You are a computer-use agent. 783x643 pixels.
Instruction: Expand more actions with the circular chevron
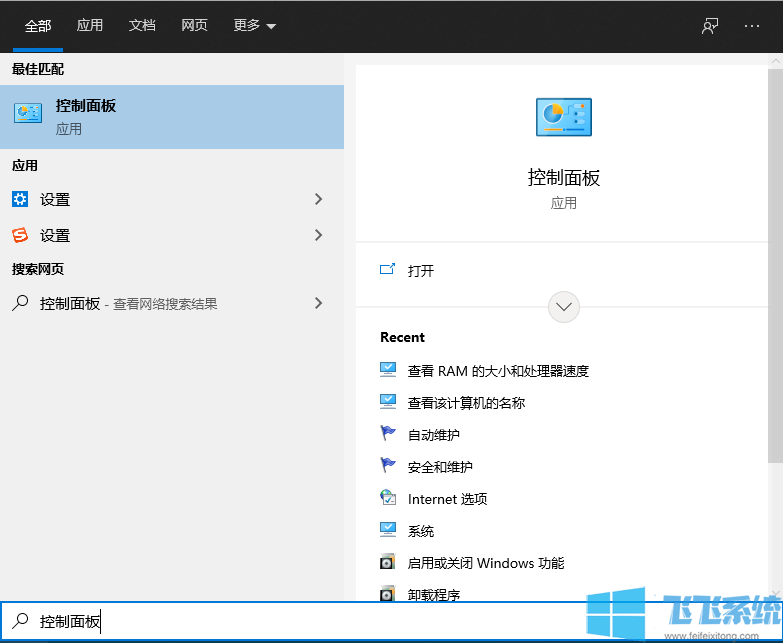pos(564,306)
